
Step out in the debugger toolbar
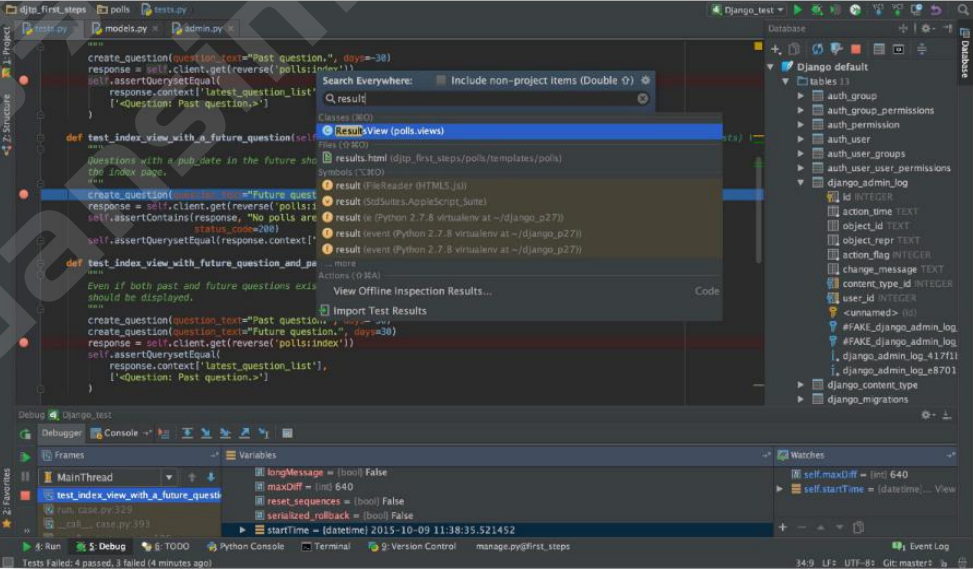click(244, 433)
